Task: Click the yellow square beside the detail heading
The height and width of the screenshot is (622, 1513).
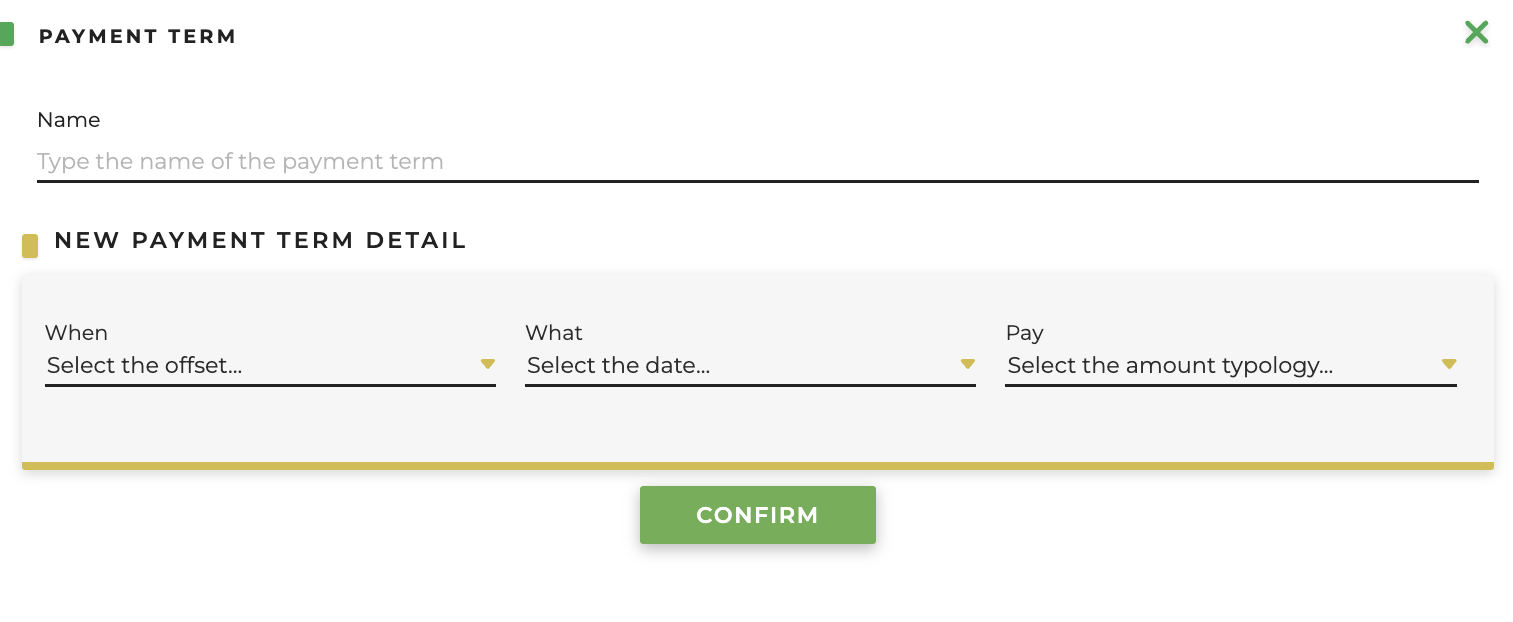Action: click(30, 245)
